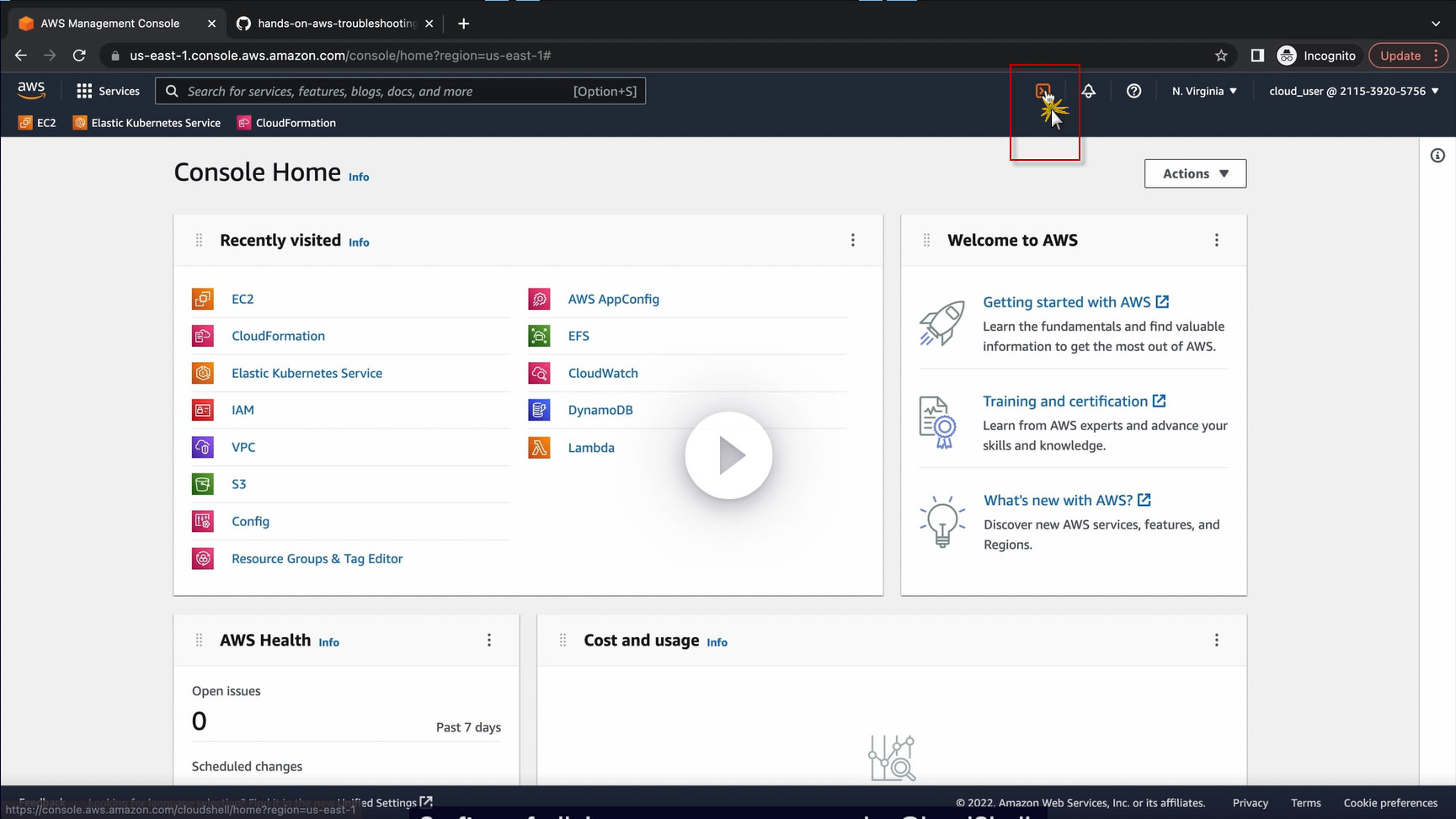Open the Recently visited widget options menu

click(853, 240)
